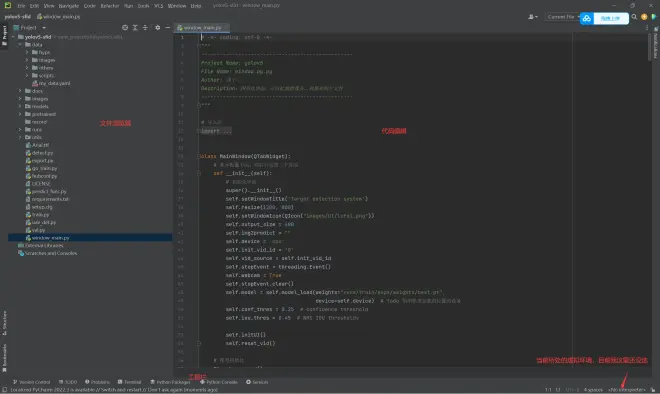Toggle Bookmarks tool window stripe button
The width and height of the screenshot is (660, 394).
tap(4, 358)
